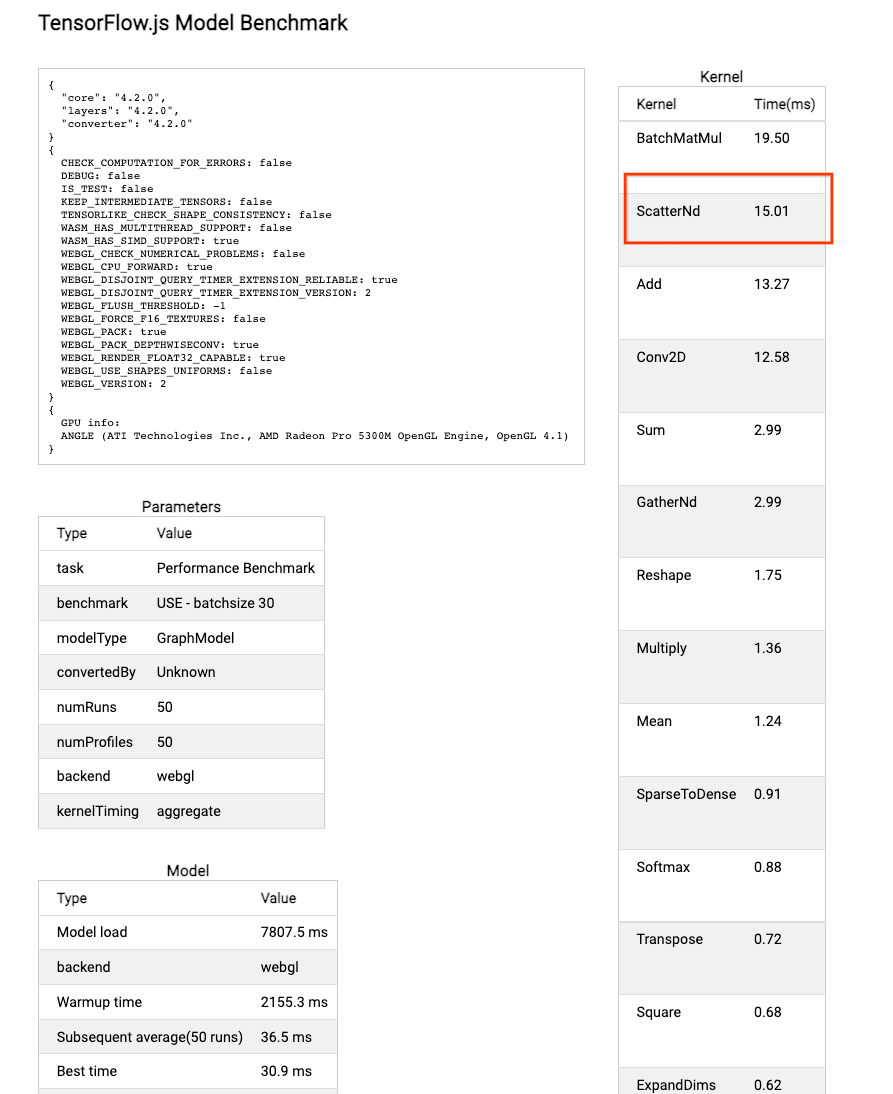
Task: Click the "converter": "4.2.0" line
Action: coord(126,123)
